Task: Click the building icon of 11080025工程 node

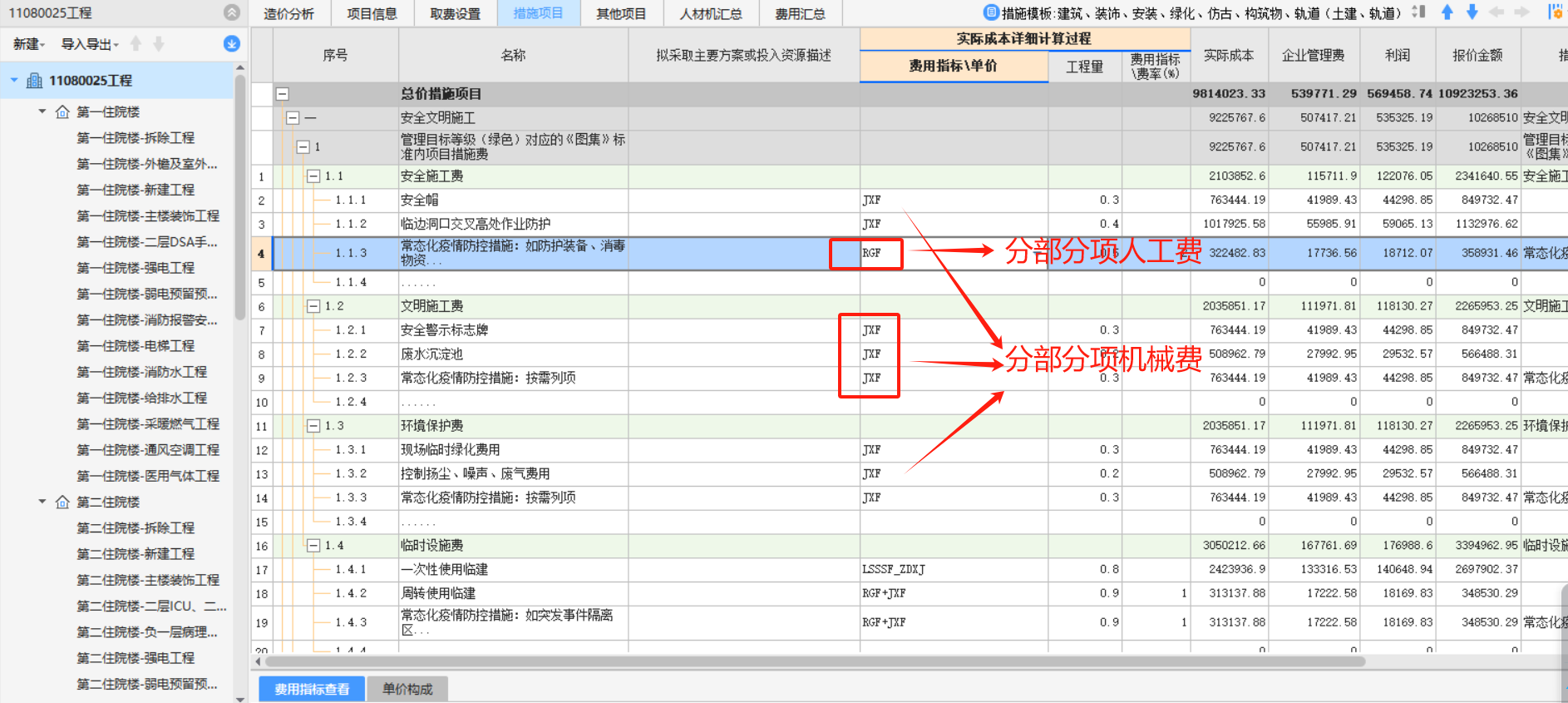Action: (35, 81)
